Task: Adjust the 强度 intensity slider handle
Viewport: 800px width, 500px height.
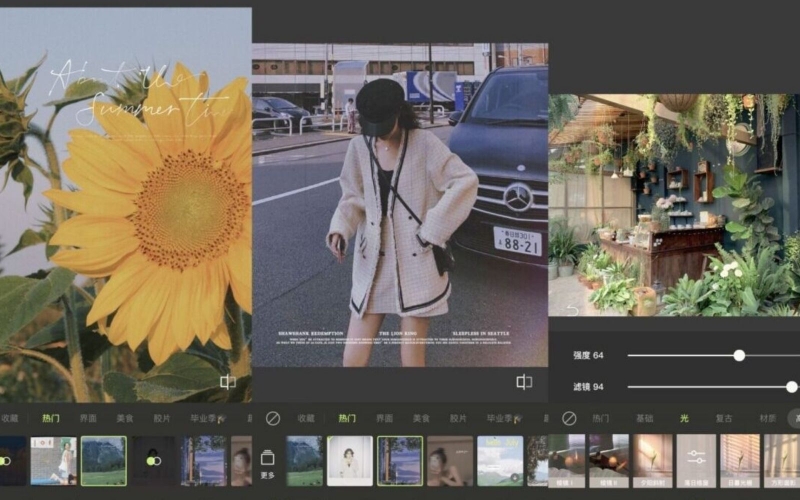Action: 739,356
